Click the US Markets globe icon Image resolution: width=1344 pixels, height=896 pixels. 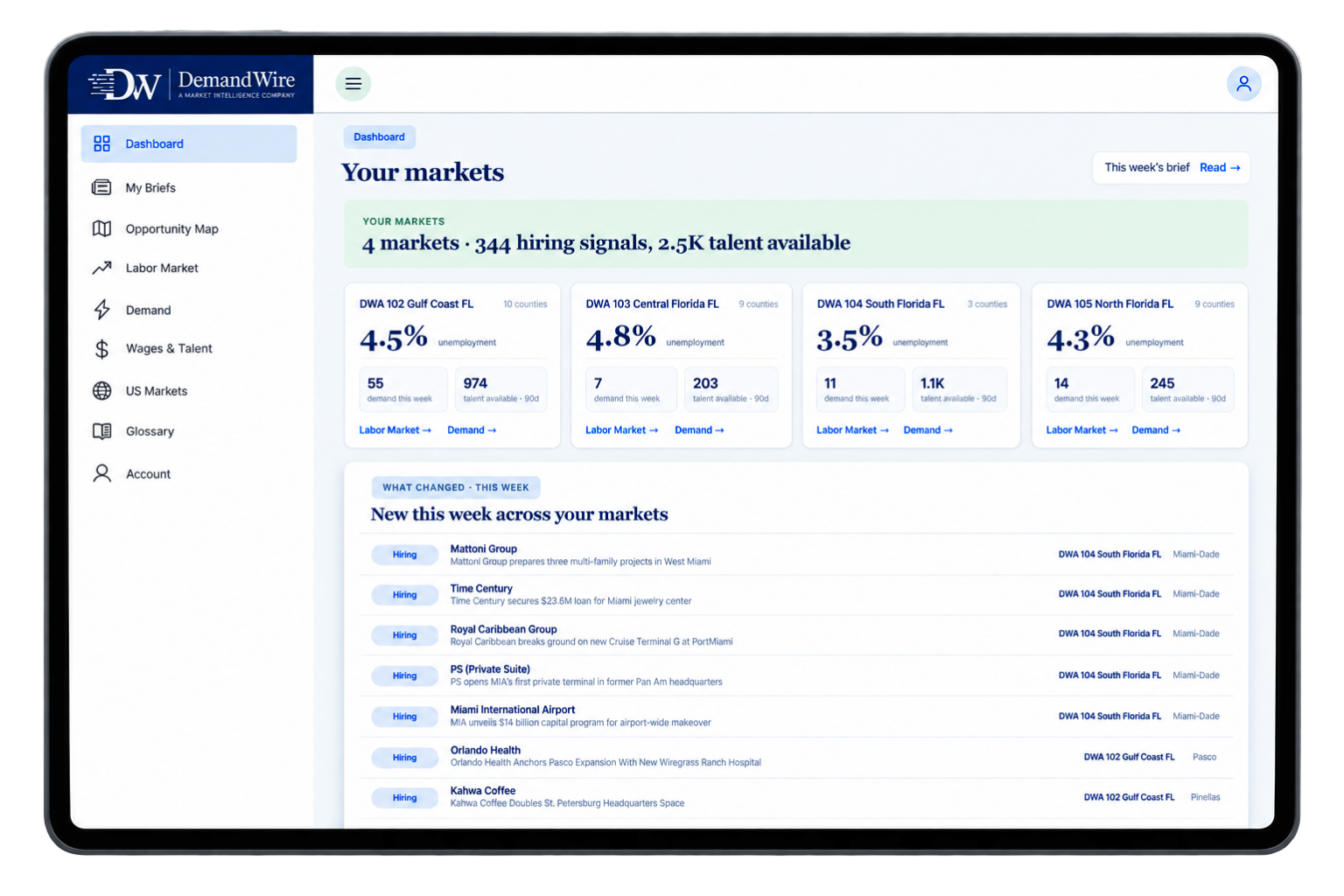[x=102, y=391]
